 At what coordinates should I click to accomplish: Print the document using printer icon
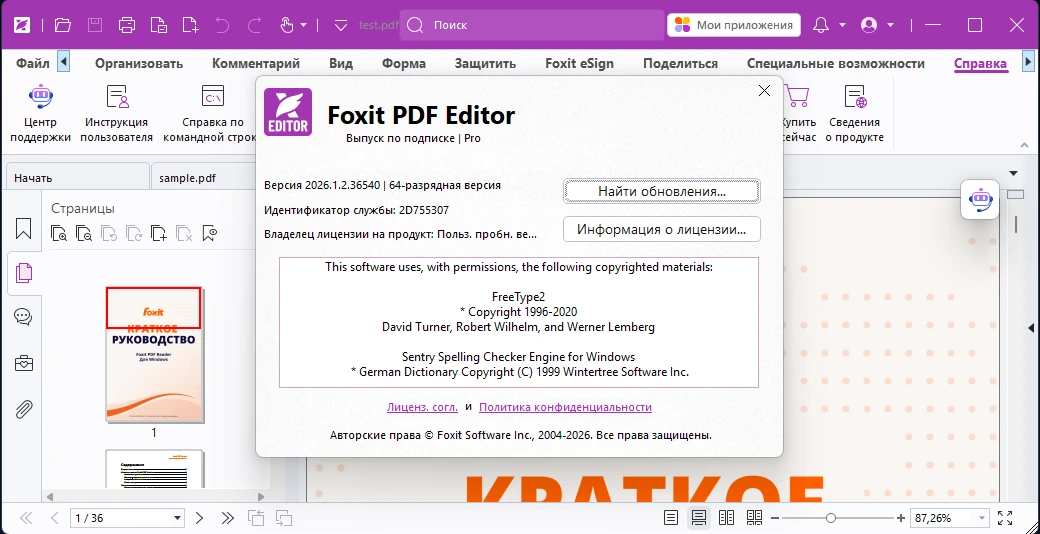127,25
